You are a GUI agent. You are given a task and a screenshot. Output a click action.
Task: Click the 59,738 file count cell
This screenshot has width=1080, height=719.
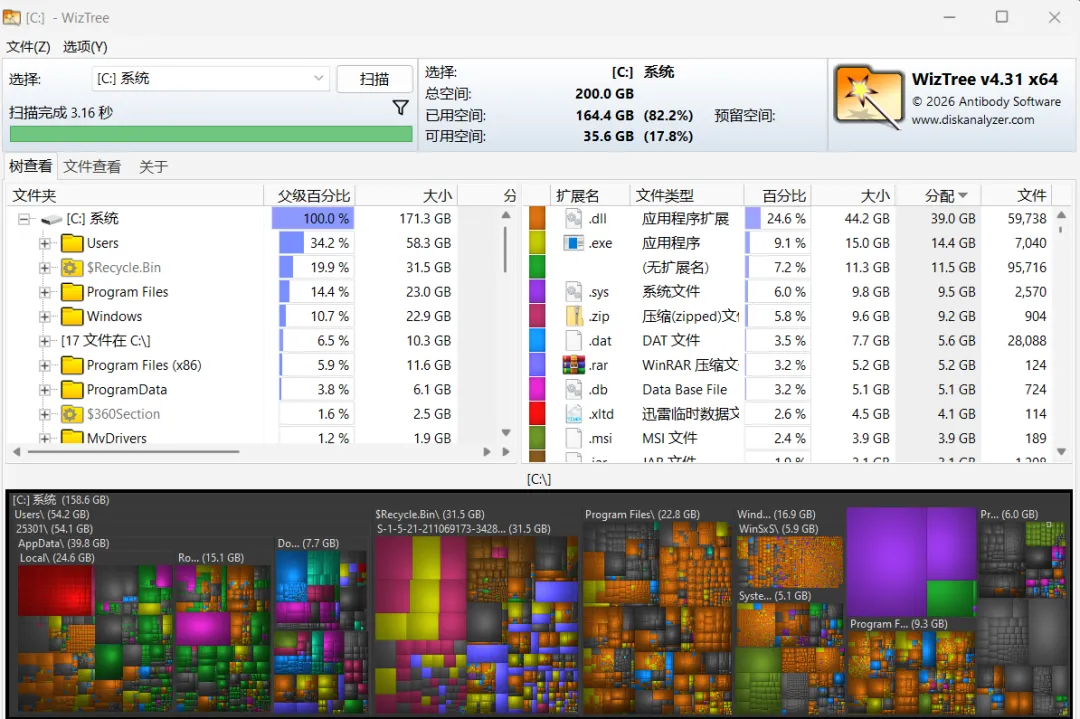[1026, 218]
